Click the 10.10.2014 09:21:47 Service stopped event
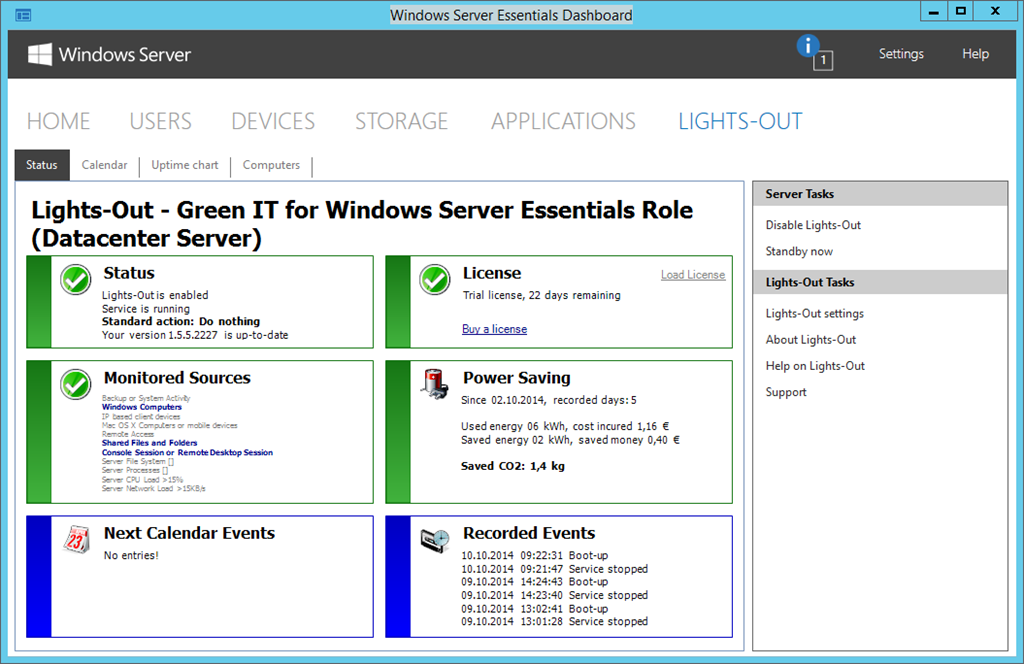The image size is (1024, 664). pos(554,569)
